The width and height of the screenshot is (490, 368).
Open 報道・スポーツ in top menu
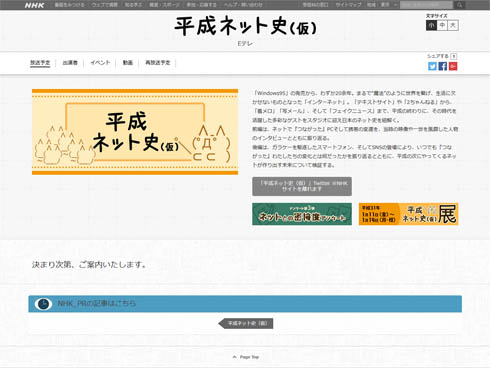click(164, 5)
